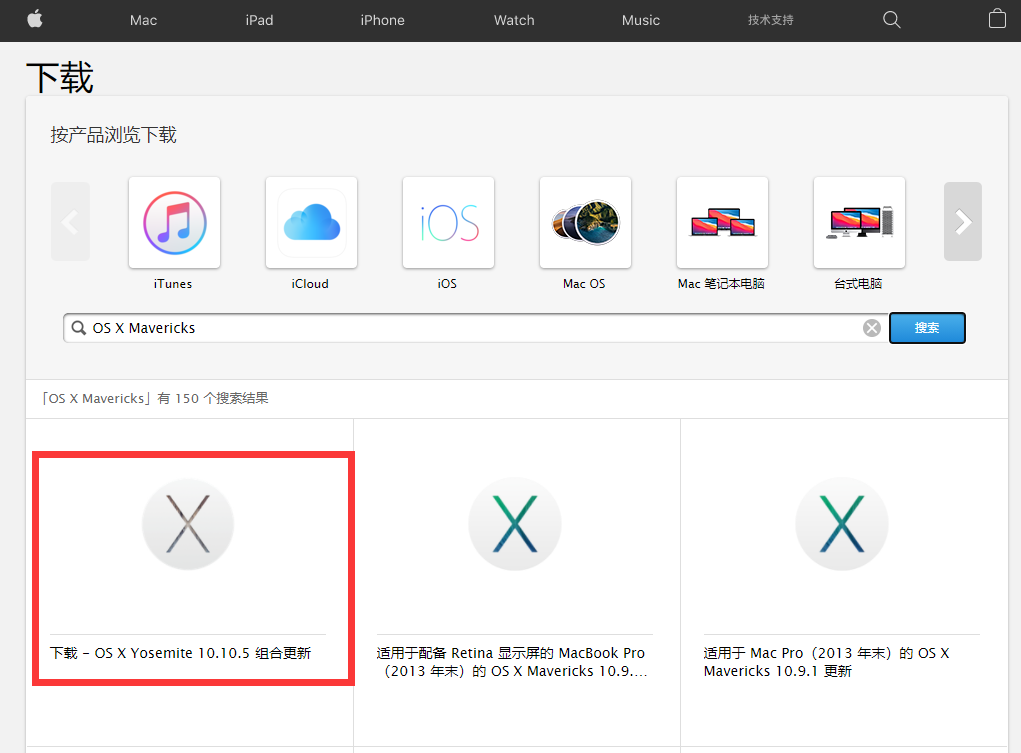Clear the search field with the X button
Screen dimensions: 1021x753
[872, 328]
